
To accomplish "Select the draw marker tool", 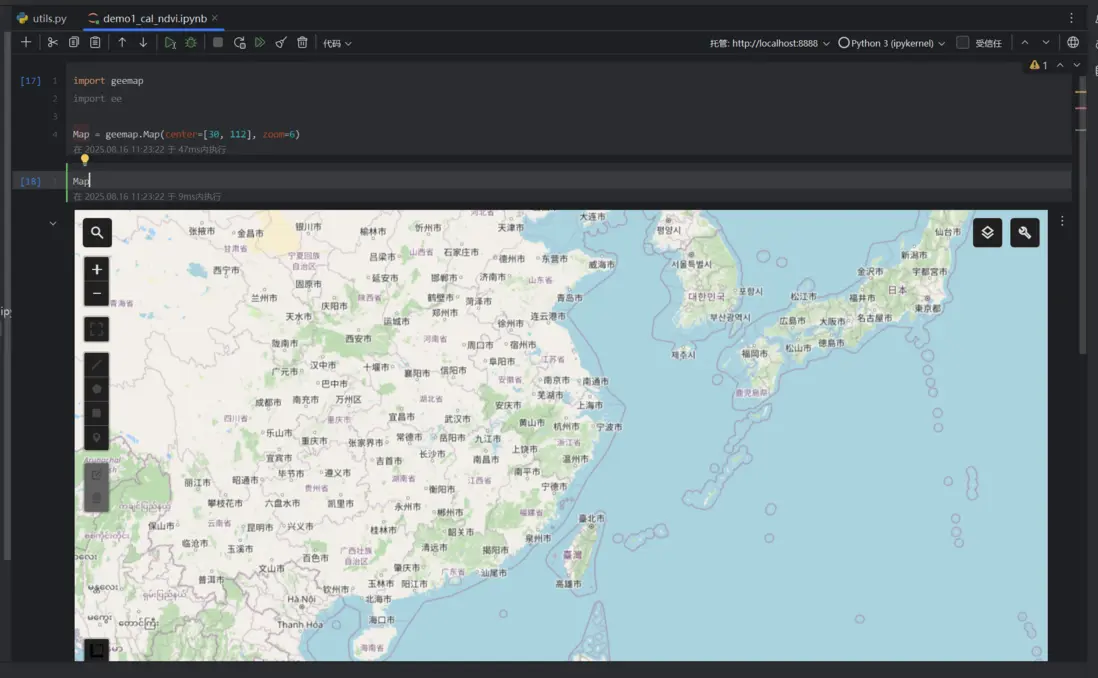I will tap(97, 437).
